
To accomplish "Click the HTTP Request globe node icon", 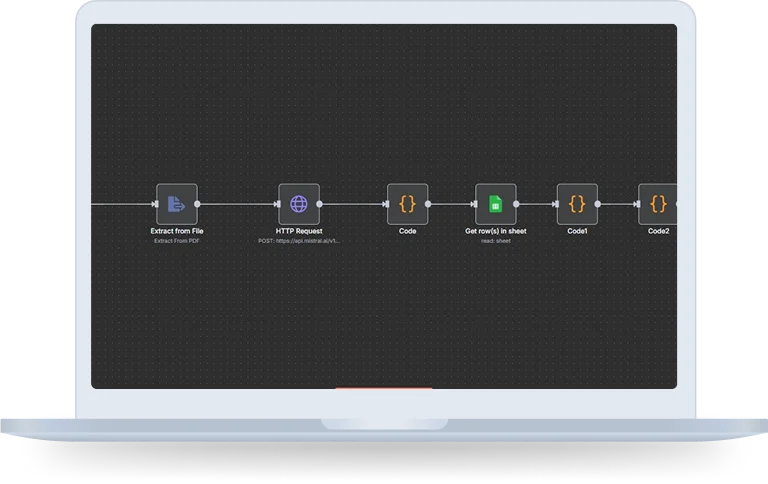I will coord(298,204).
